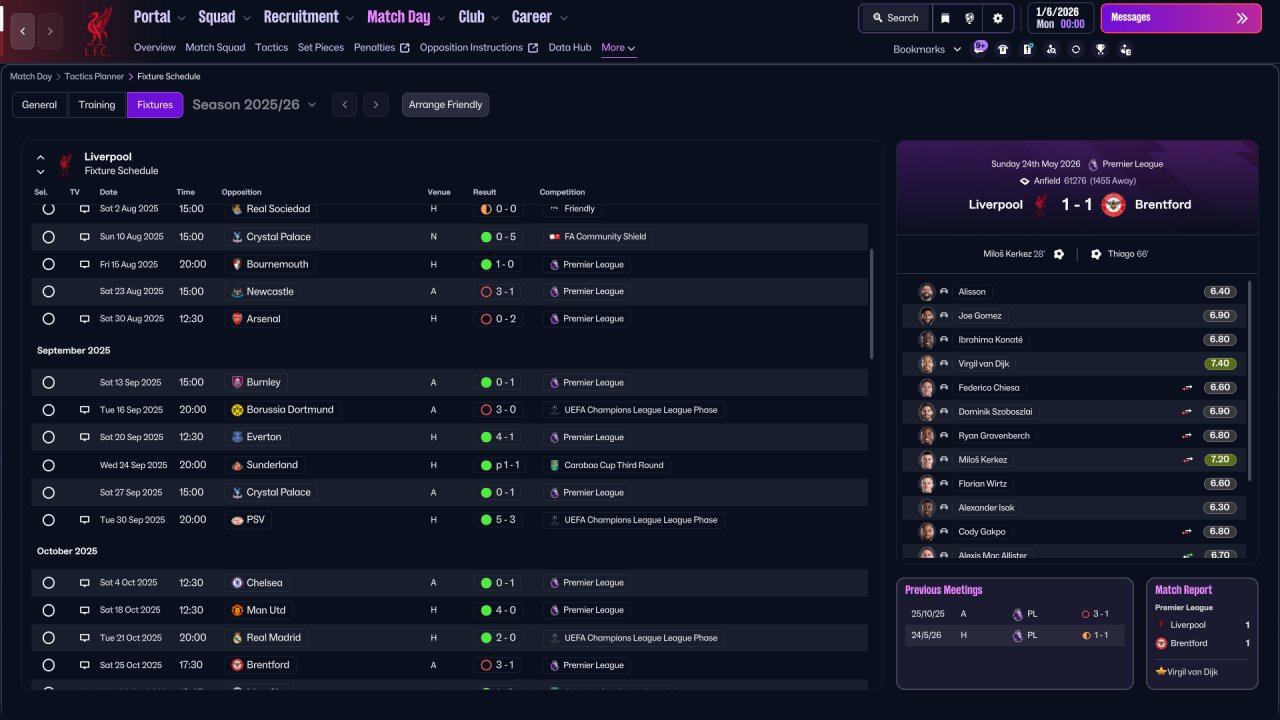Click the TV icon for the Bournemouth fixture
This screenshot has height=720, width=1280.
tap(85, 265)
